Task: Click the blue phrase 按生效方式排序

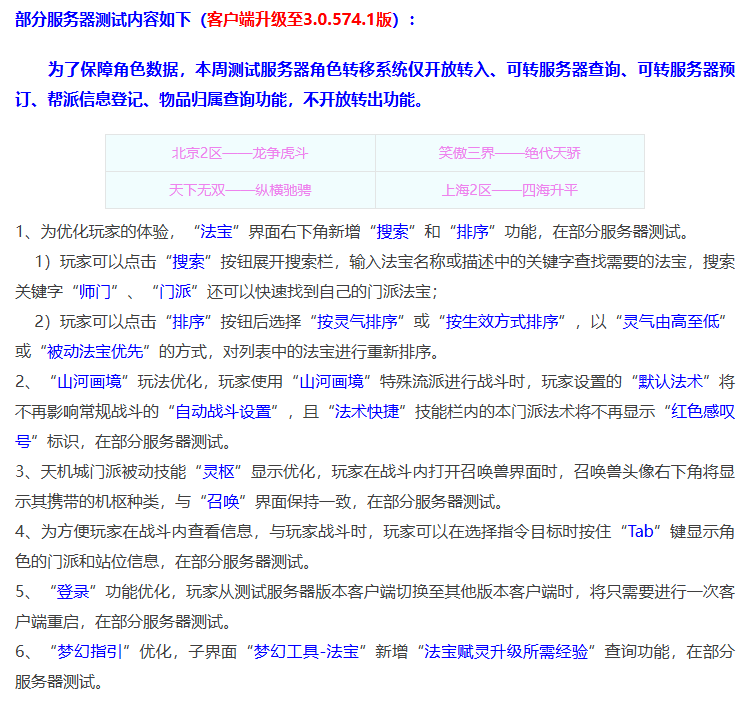Action: point(502,322)
